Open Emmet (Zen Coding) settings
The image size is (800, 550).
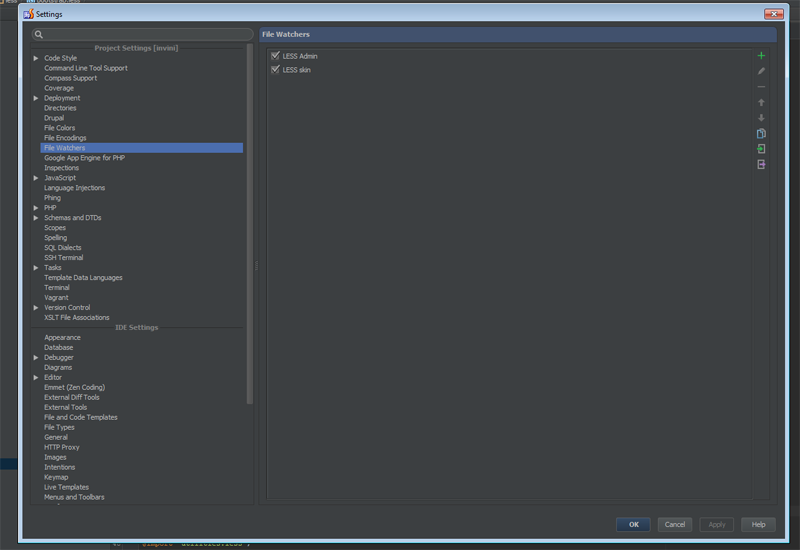point(74,387)
